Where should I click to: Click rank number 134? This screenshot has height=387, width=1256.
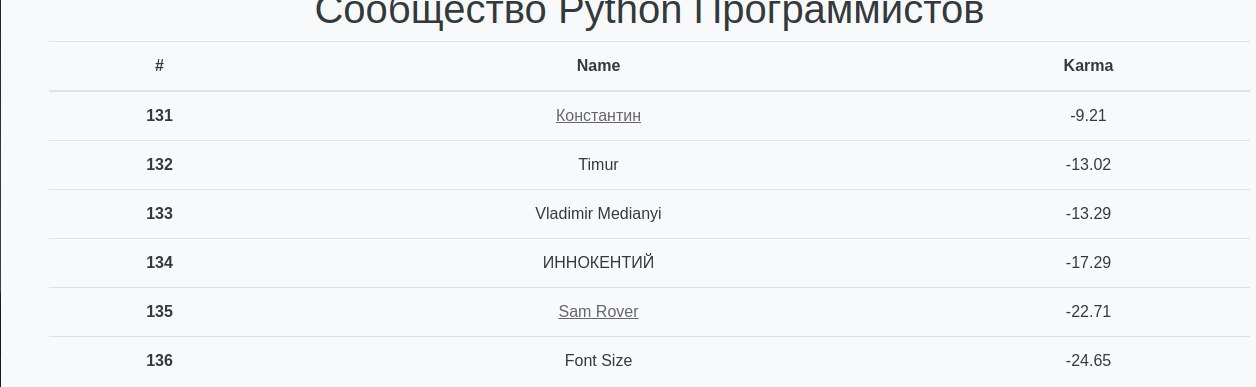159,262
